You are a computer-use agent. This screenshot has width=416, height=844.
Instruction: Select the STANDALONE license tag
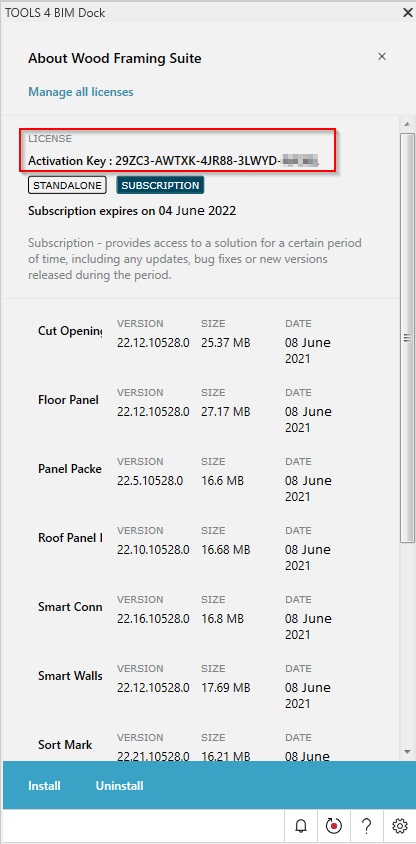point(67,185)
